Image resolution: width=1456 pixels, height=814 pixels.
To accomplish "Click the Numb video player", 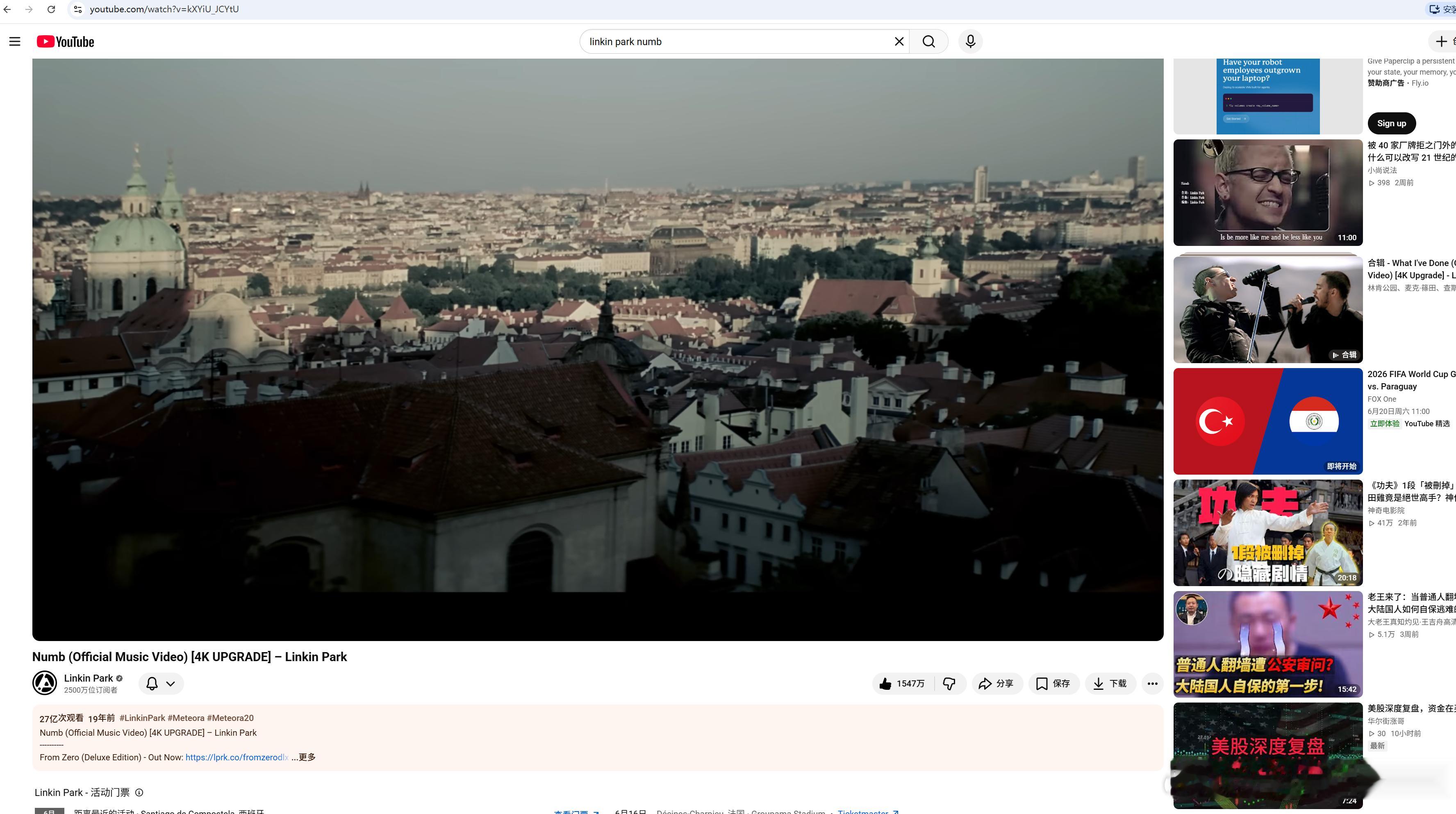I will click(597, 349).
